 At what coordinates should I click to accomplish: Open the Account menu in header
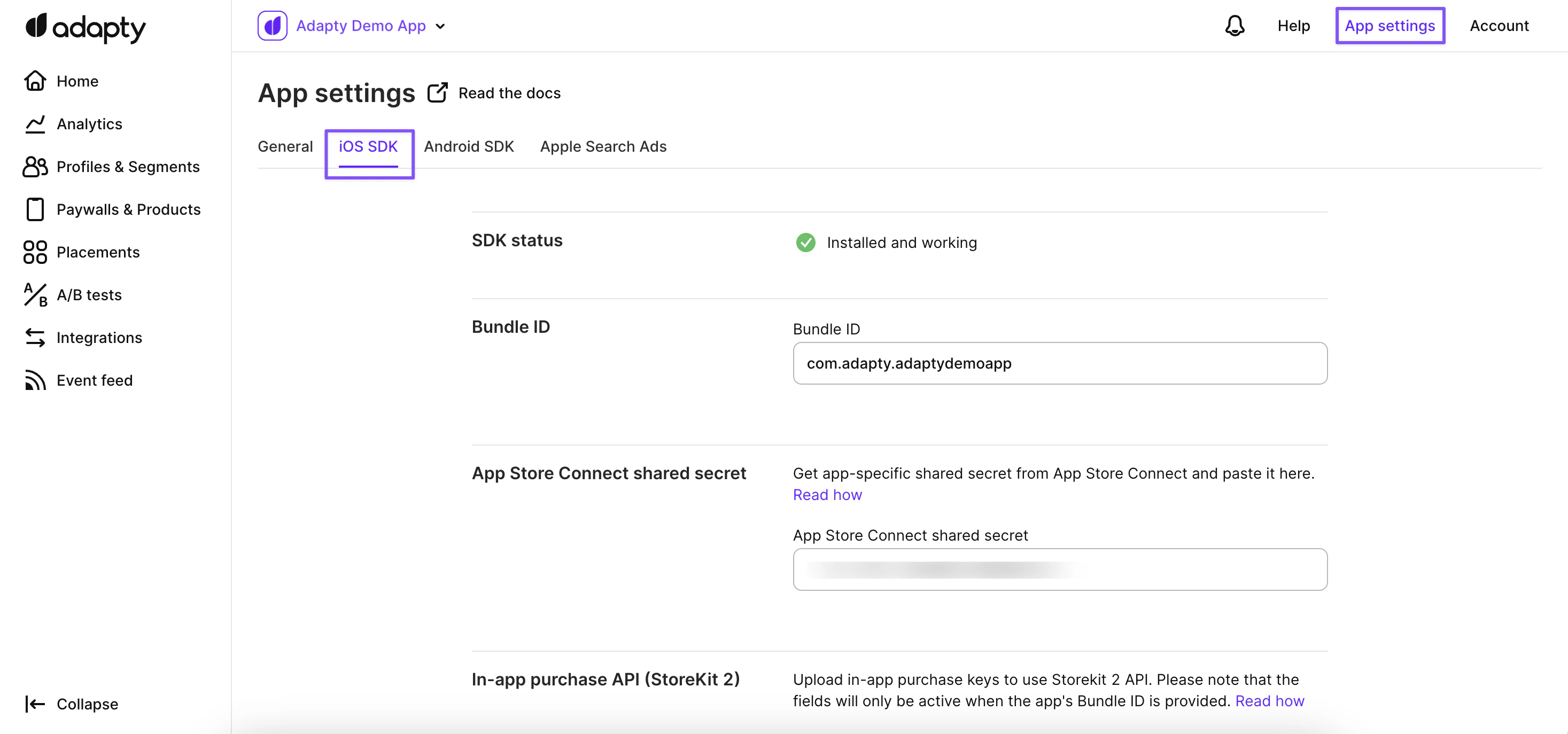[1499, 26]
